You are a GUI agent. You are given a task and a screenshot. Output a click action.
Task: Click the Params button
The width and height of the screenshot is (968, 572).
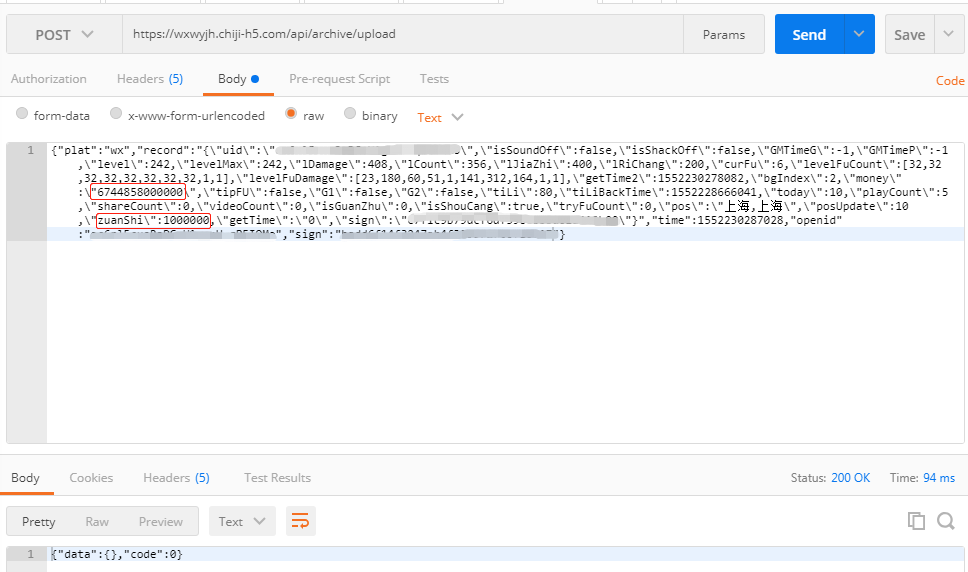(x=724, y=34)
